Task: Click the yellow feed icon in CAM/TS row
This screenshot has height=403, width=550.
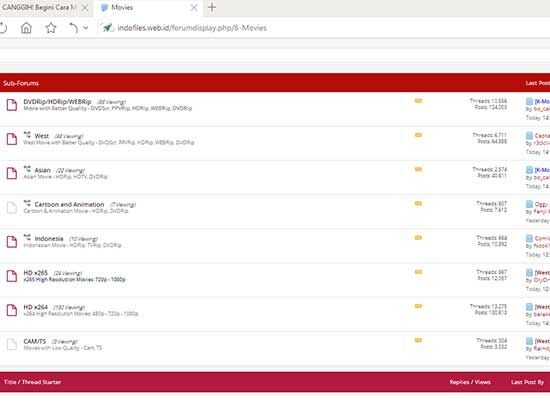Action: point(418,340)
